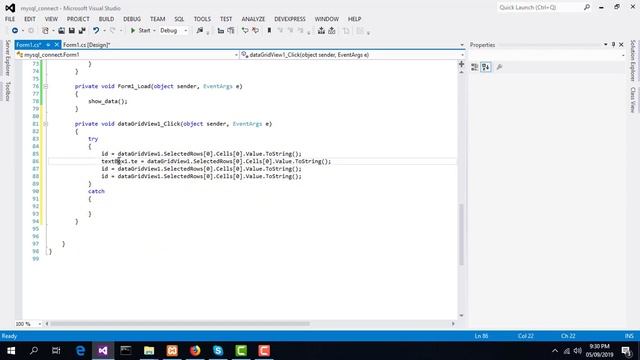Image resolution: width=640 pixels, height=360 pixels.
Task: Click the check-in upload toolbar icon
Action: tap(322, 31)
